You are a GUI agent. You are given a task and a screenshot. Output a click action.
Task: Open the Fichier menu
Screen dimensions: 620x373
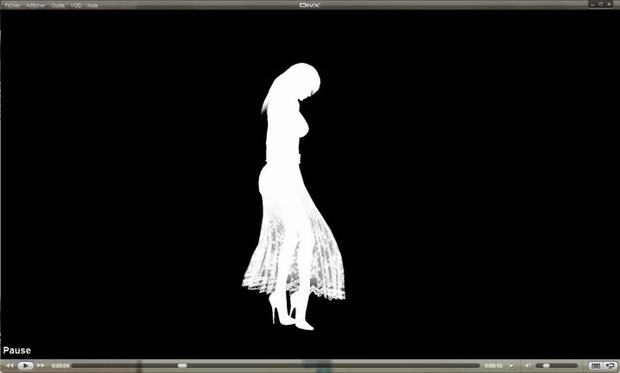[x=12, y=5]
